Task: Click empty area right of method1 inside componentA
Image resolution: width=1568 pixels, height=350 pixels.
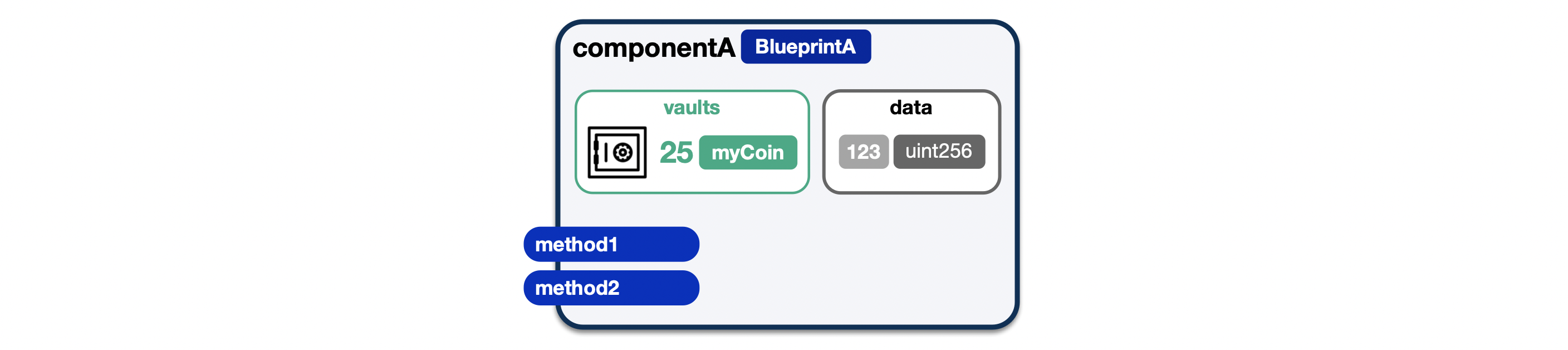Action: click(852, 244)
